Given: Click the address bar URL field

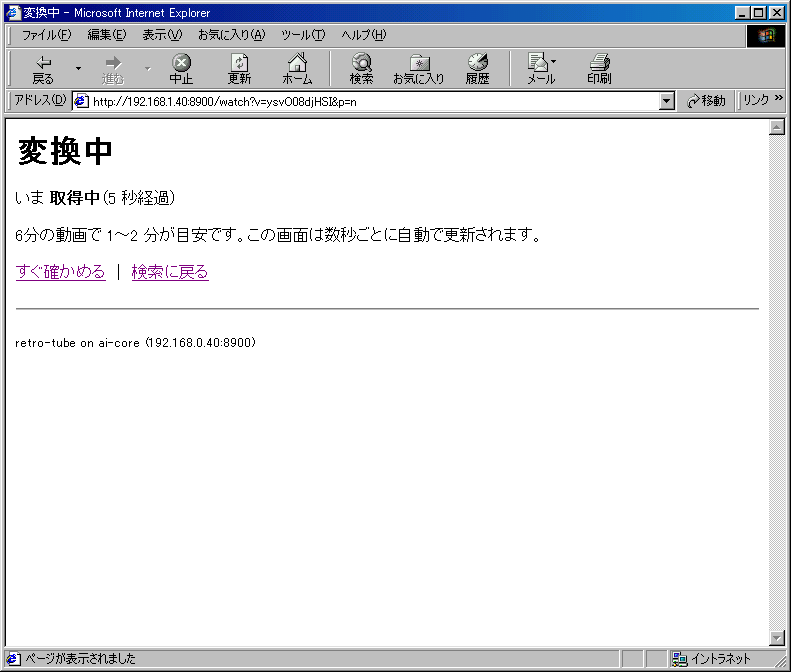Looking at the screenshot, I should (373, 101).
